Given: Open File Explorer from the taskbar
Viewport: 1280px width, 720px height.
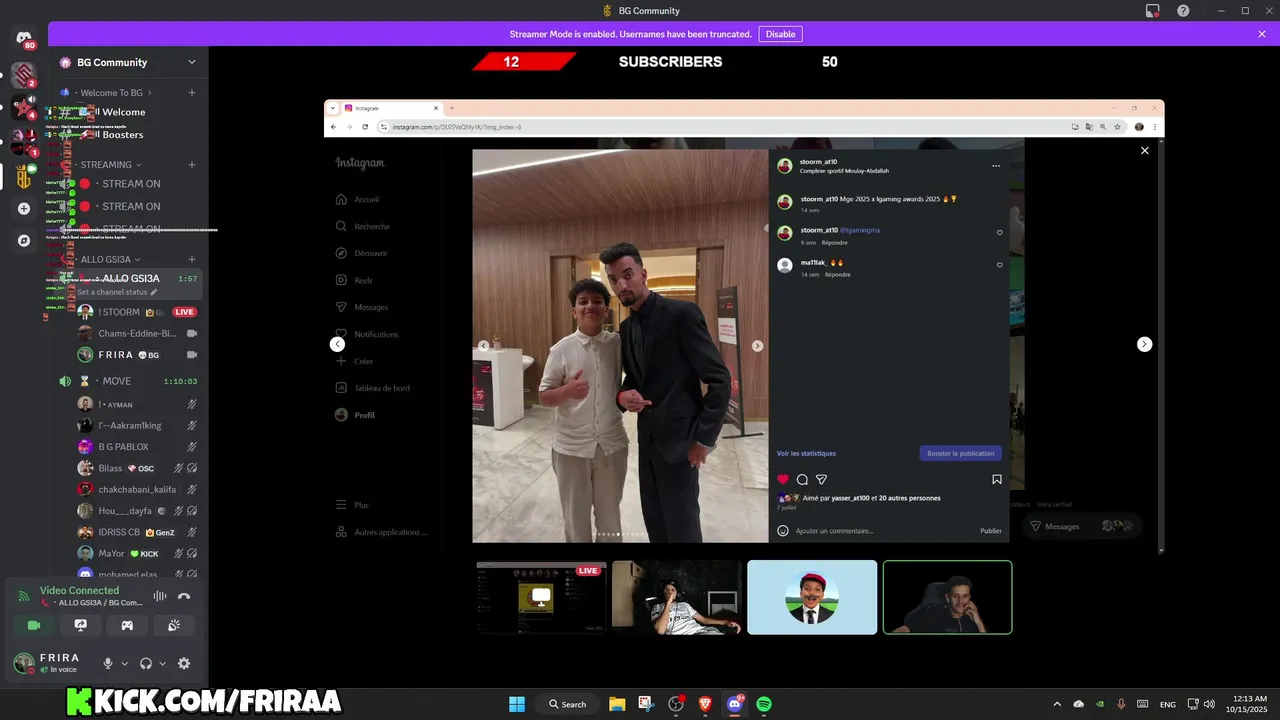Looking at the screenshot, I should click(617, 704).
